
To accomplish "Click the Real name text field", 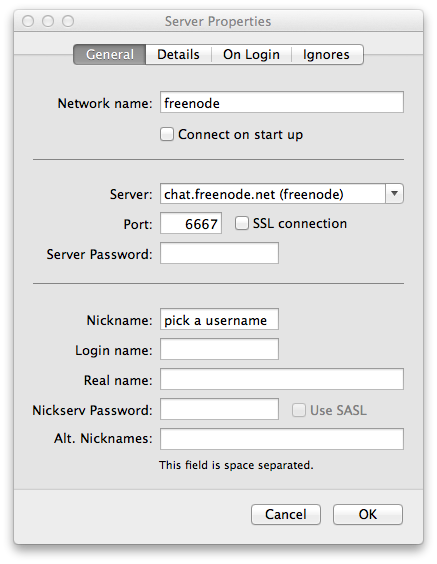I will pyautogui.click(x=282, y=379).
